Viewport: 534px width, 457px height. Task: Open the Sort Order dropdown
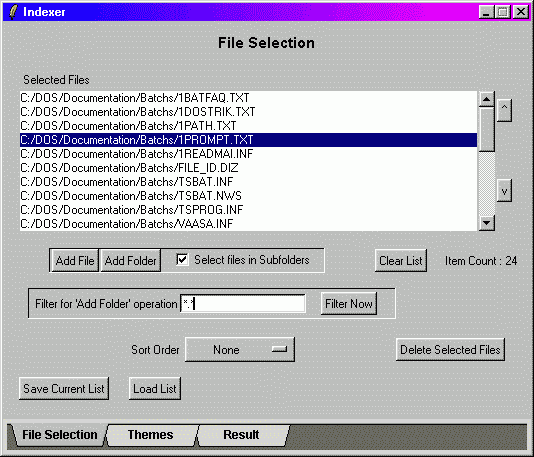240,349
